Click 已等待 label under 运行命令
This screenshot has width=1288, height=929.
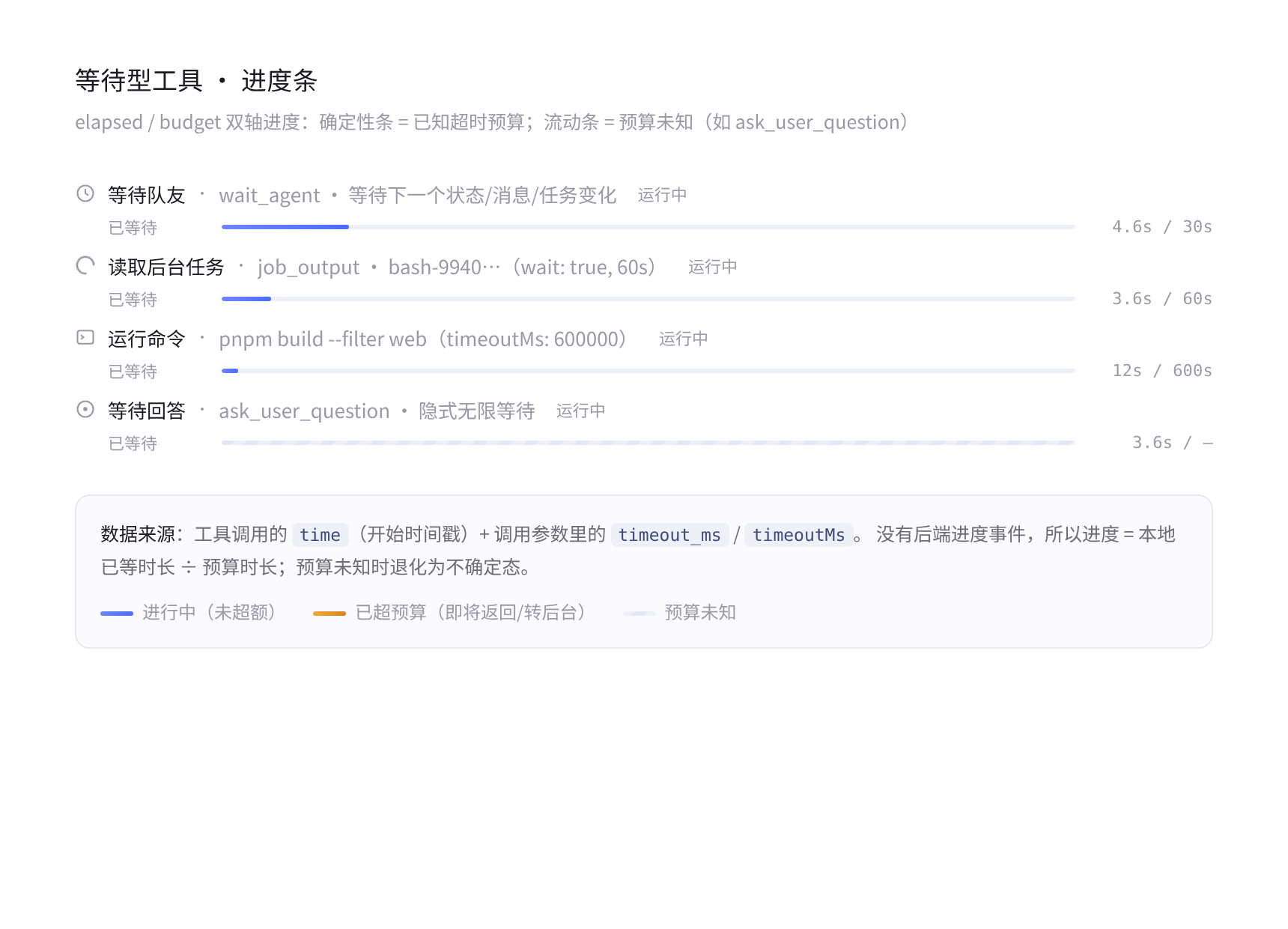133,372
